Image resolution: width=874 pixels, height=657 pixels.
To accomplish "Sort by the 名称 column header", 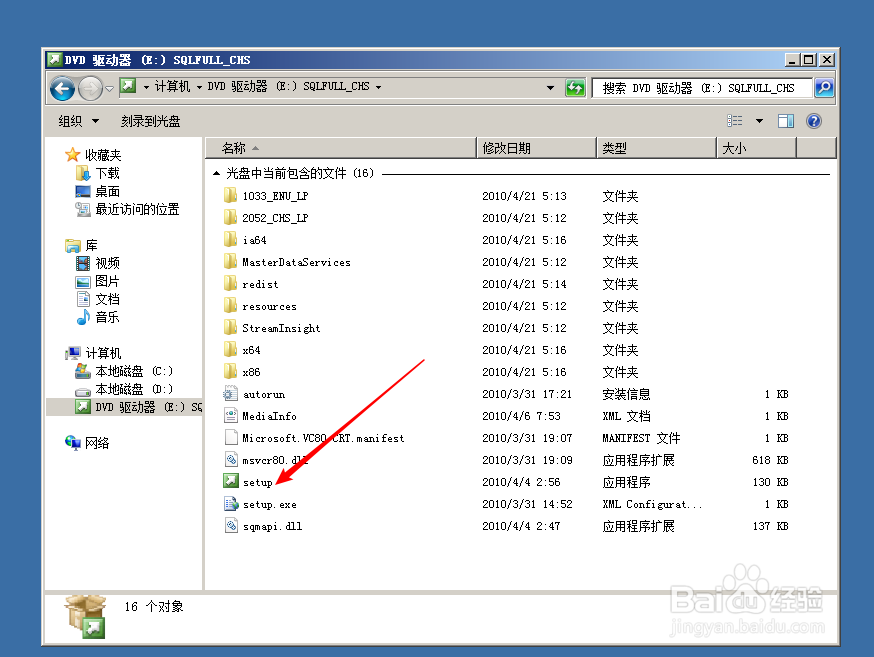I will click(x=341, y=148).
